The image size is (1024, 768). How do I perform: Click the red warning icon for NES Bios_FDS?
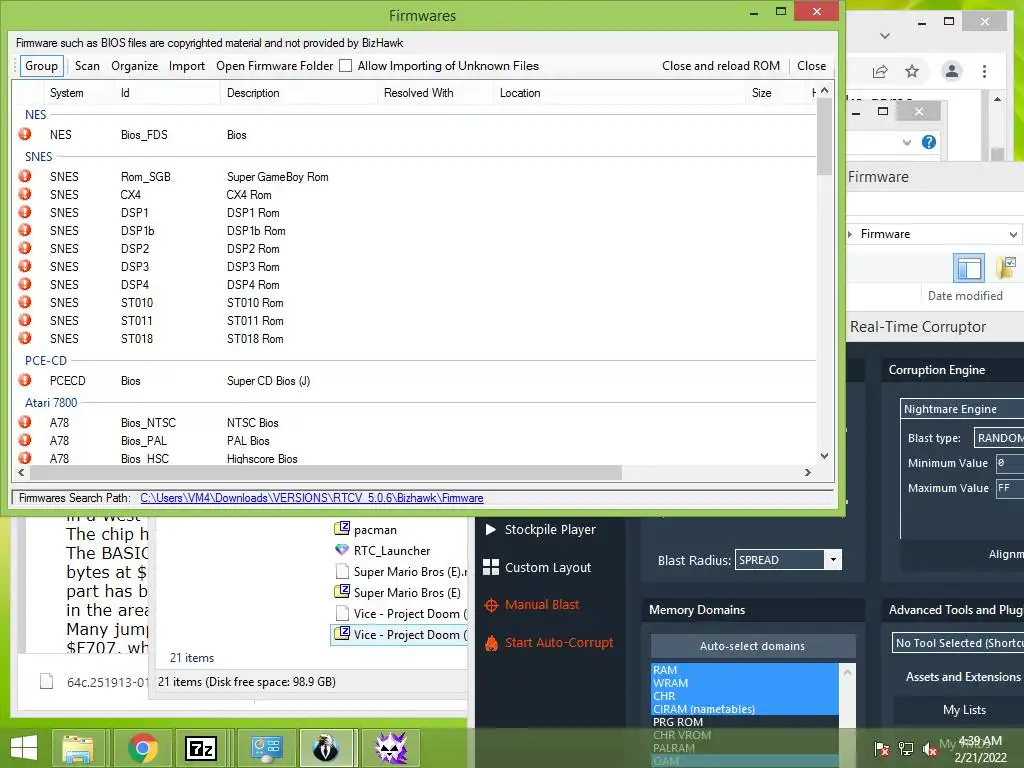(25, 134)
